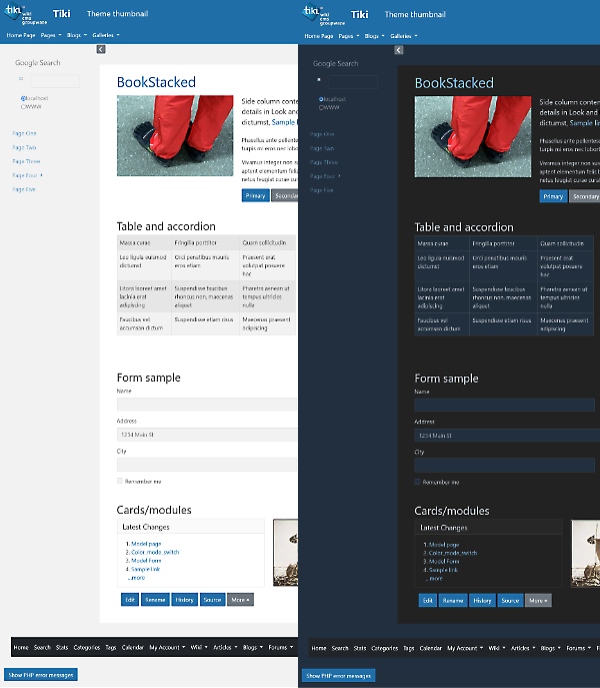Viewport: 600px width, 688px height.
Task: Select the 'WWW' radio in dark theme sidebar
Action: click(x=320, y=105)
